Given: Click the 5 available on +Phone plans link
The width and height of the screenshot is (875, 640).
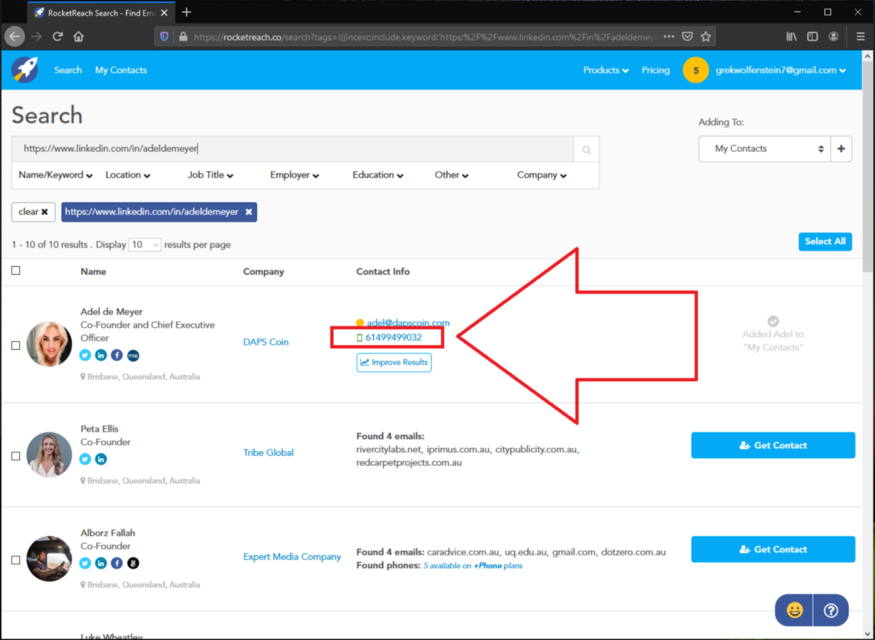Looking at the screenshot, I should point(473,566).
